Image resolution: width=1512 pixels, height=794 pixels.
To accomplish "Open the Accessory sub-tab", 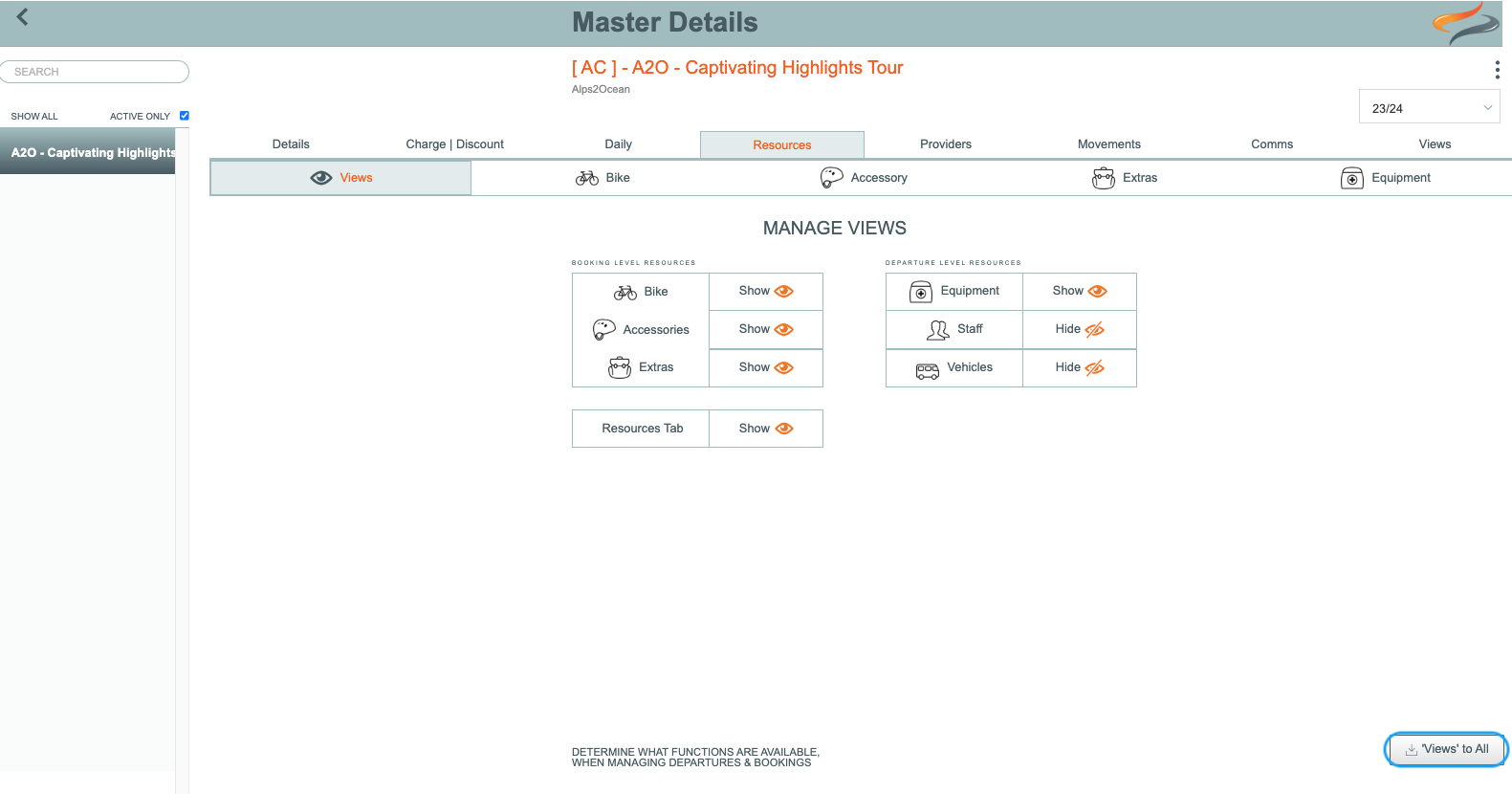I will click(864, 178).
